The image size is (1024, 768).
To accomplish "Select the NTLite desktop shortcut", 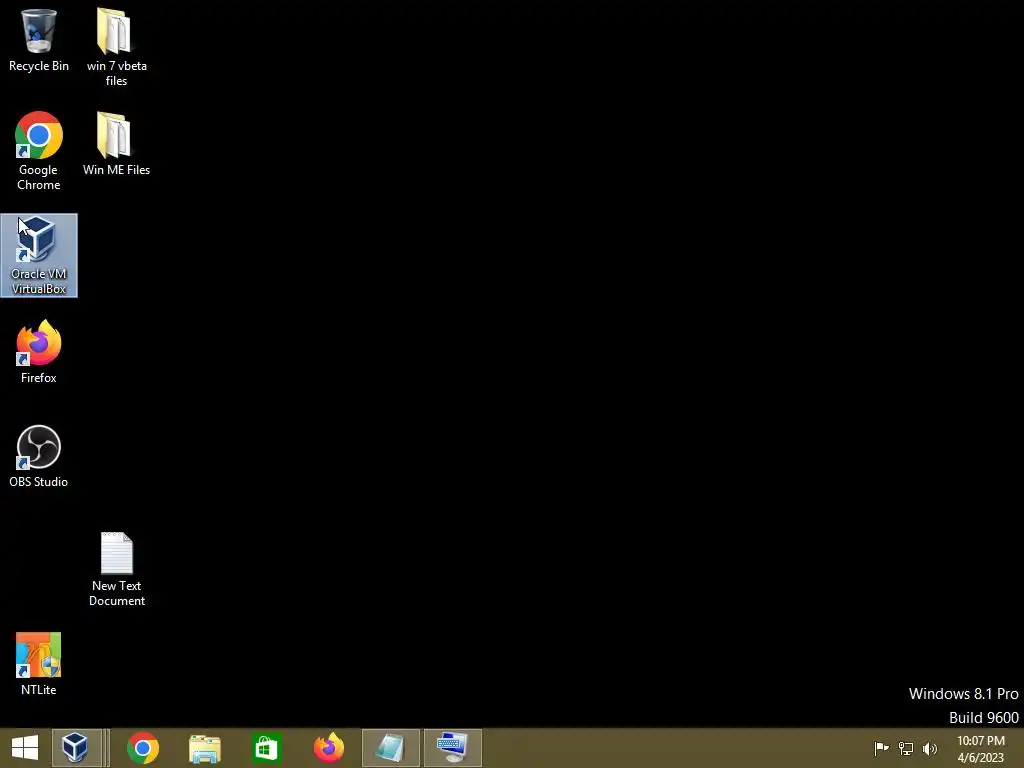I will pos(39,664).
